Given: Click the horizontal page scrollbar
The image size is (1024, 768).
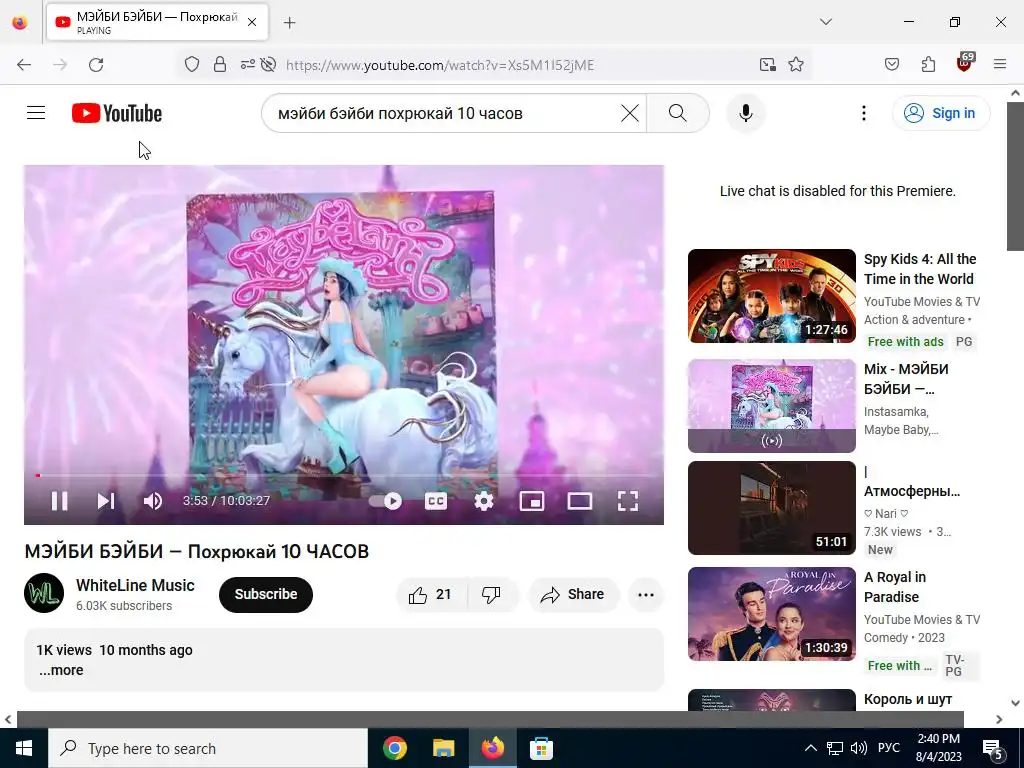Looking at the screenshot, I should (x=490, y=719).
